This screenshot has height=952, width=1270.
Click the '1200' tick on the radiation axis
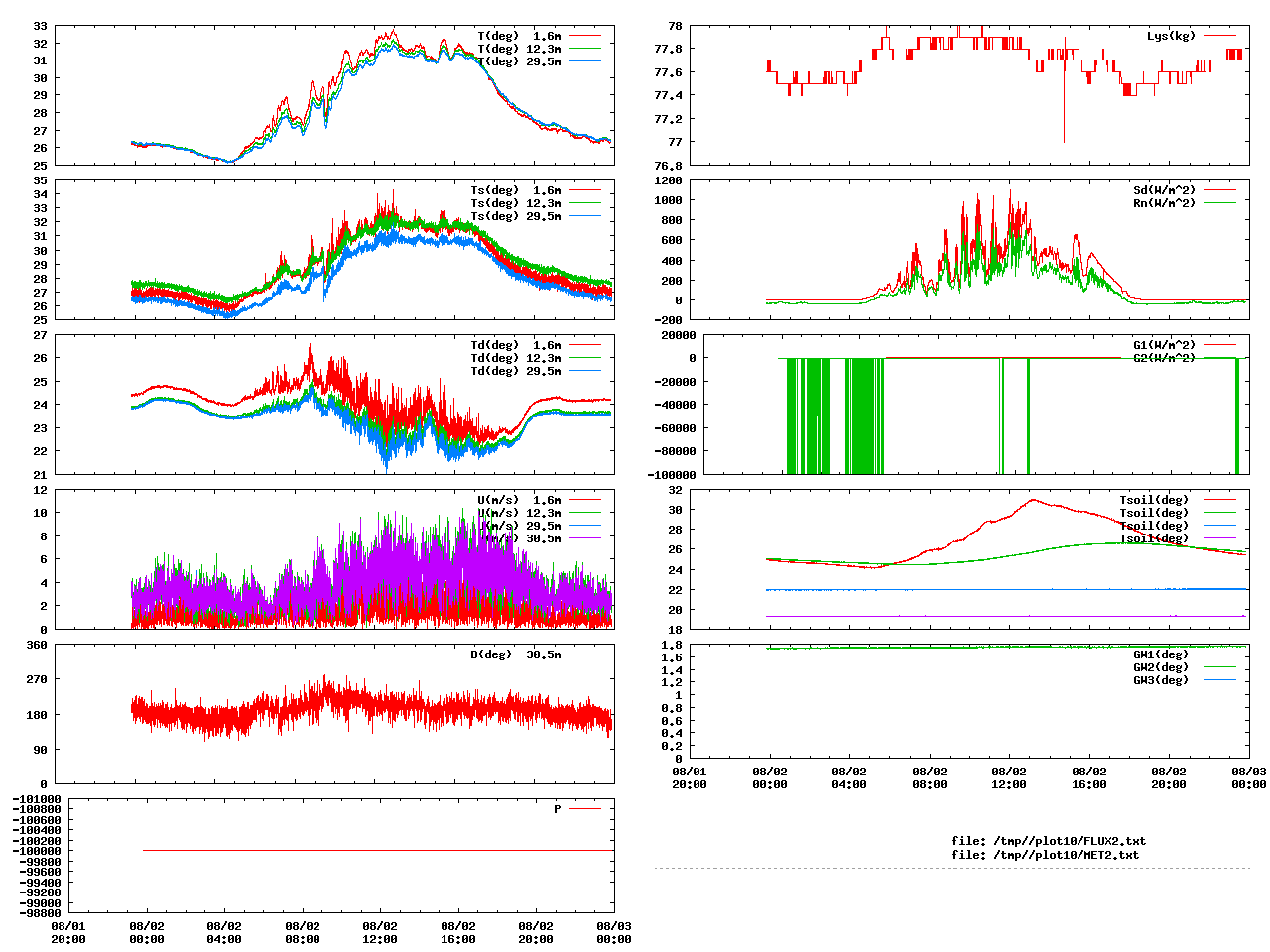click(669, 180)
